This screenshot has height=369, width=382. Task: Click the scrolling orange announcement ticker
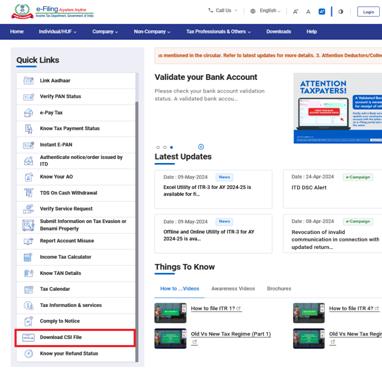[x=268, y=55]
